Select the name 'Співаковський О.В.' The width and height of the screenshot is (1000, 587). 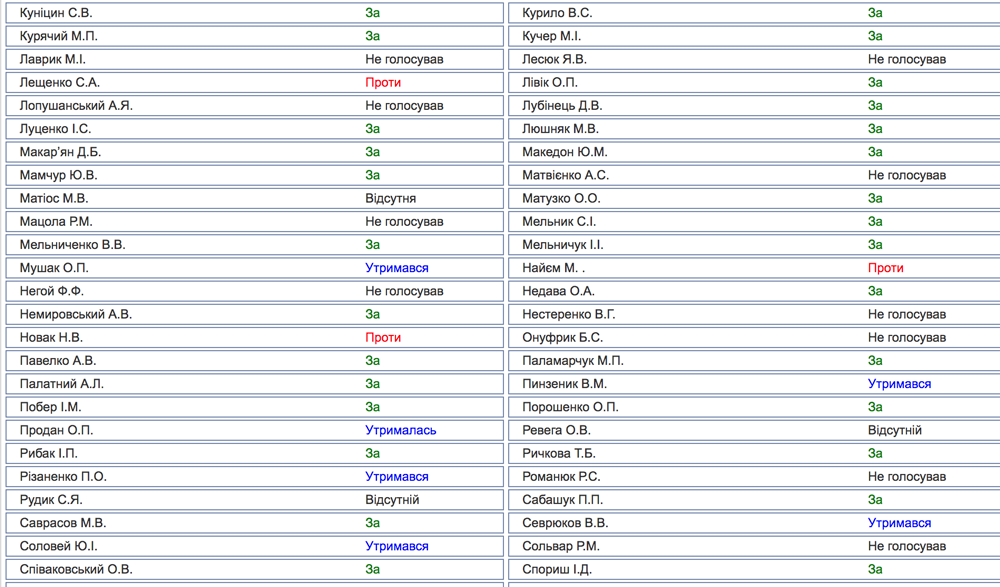(x=76, y=569)
